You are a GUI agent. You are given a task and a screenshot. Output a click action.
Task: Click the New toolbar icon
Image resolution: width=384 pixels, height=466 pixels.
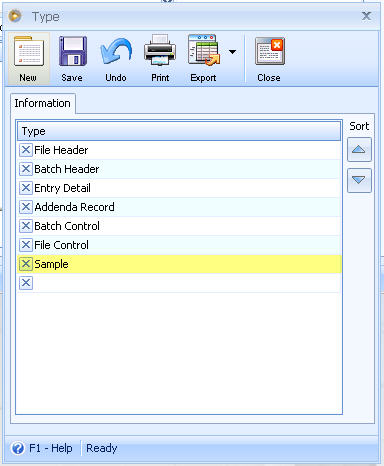pyautogui.click(x=28, y=58)
